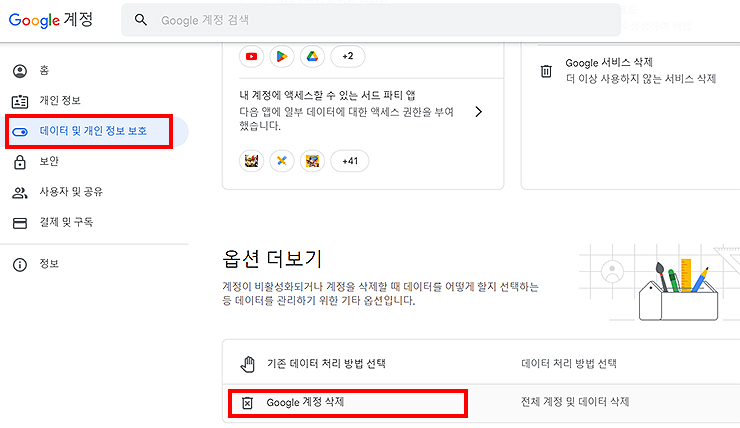The width and height of the screenshot is (740, 428).
Task: Click the hand icon for 기존 데이터 처리
Action: coord(248,364)
